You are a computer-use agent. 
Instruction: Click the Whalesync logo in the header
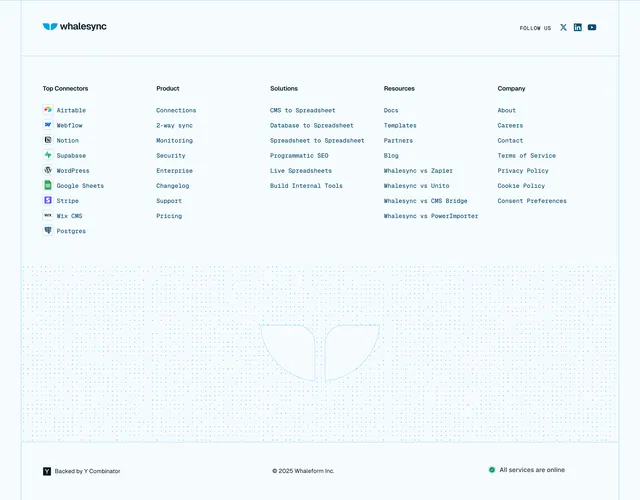tap(75, 27)
